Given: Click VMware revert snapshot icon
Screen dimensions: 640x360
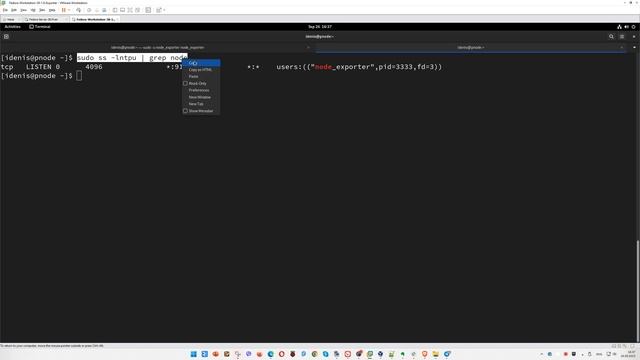Looking at the screenshot, I should tap(97, 10).
